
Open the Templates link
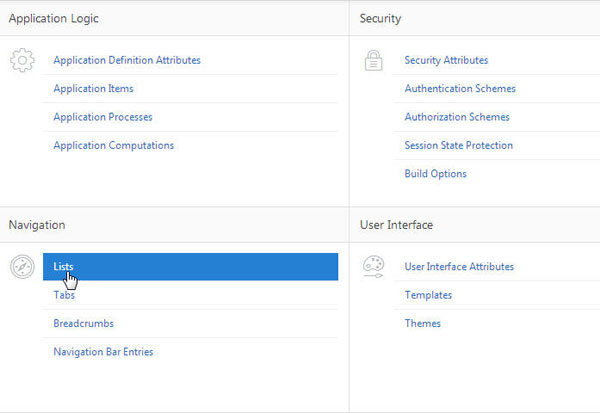point(428,295)
